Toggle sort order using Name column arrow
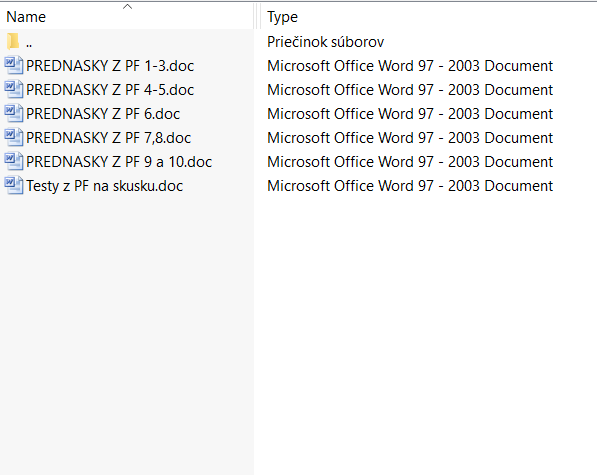This screenshot has height=475, width=597. 128,6
